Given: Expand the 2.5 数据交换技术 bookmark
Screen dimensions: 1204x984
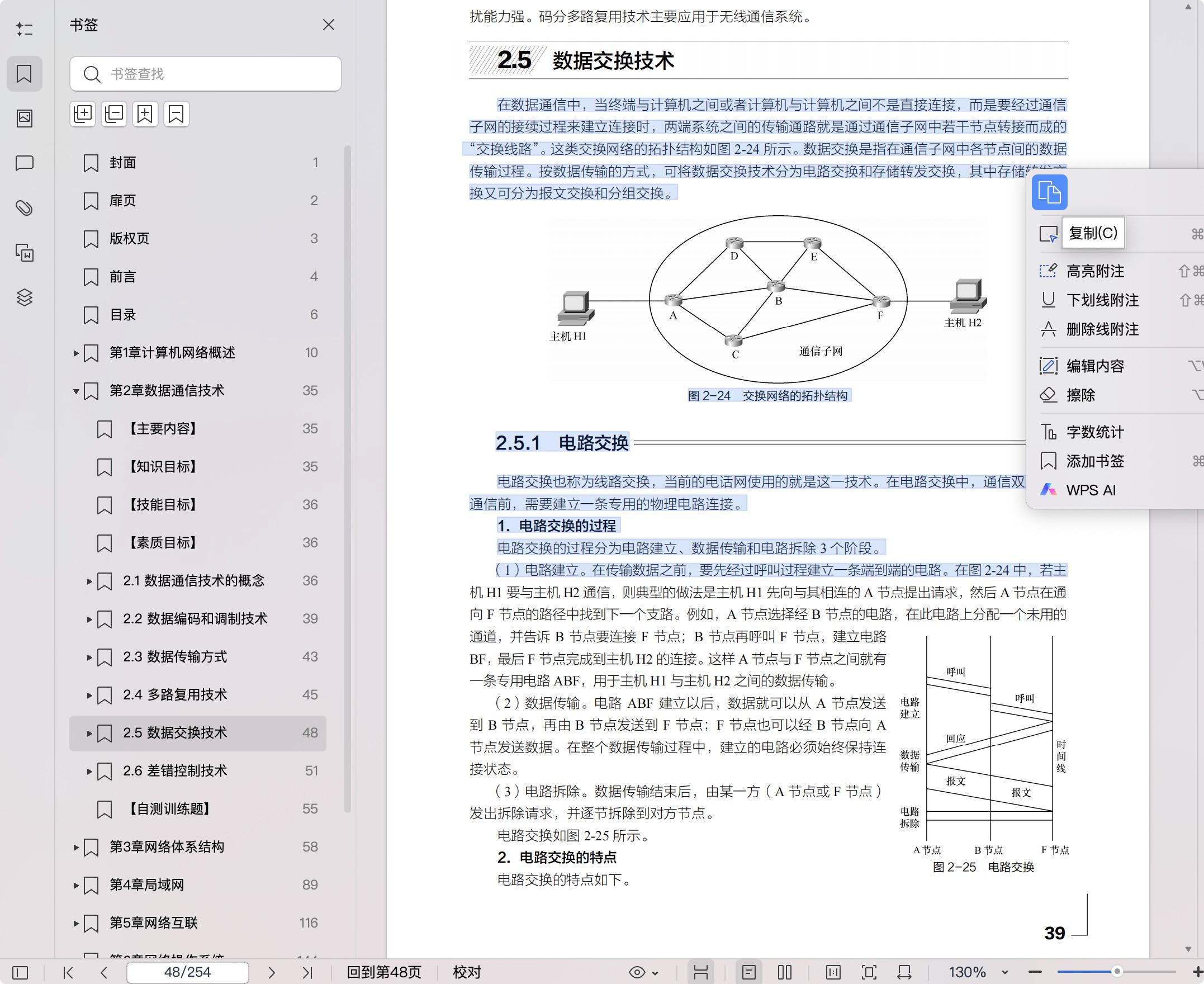Looking at the screenshot, I should (89, 733).
